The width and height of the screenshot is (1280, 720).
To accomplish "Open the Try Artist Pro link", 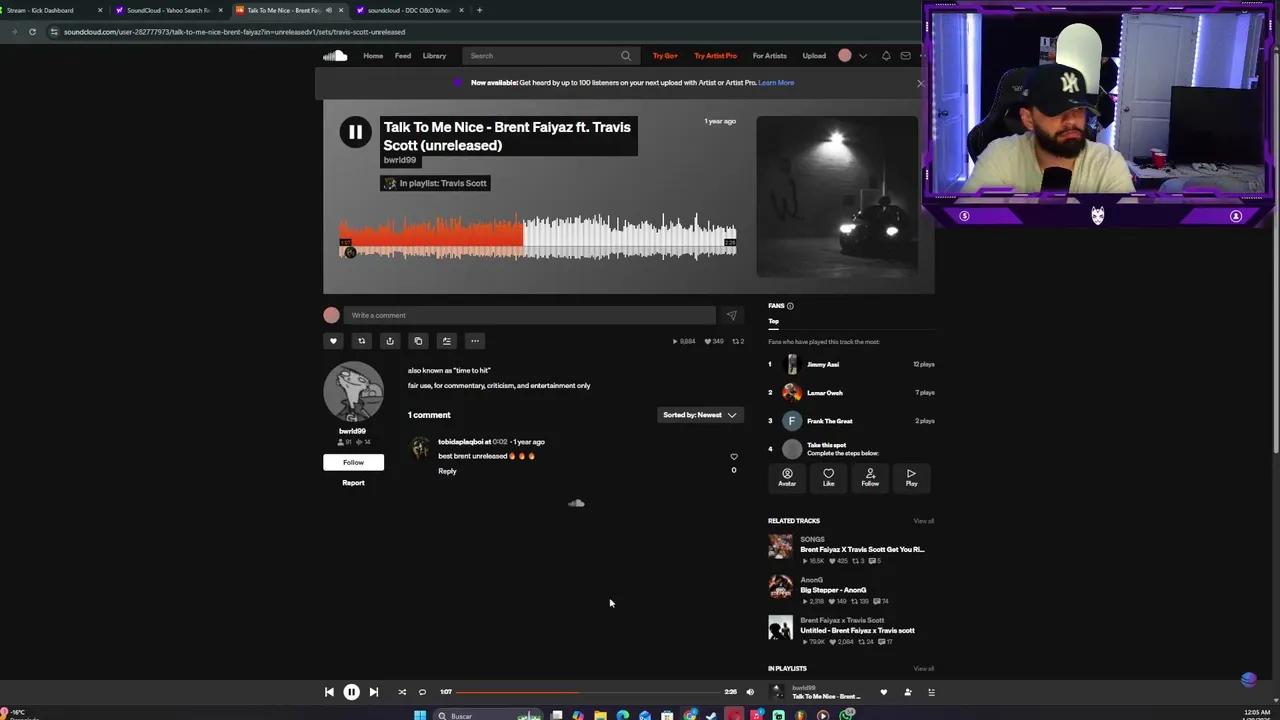I will 715,56.
